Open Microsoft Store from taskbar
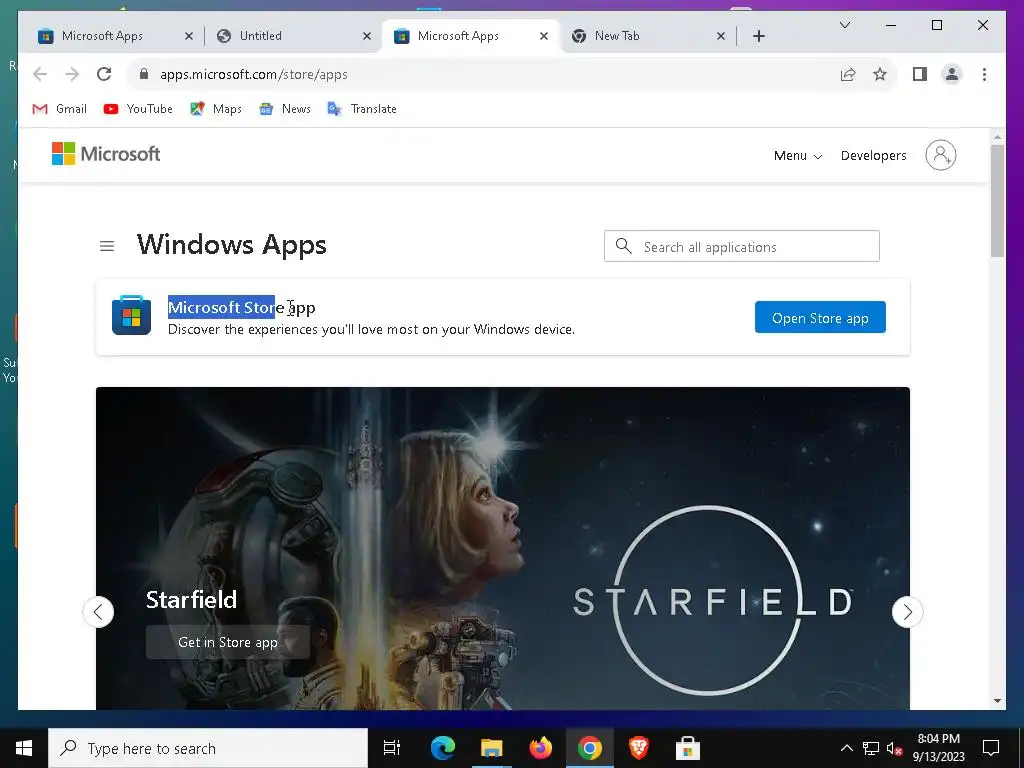This screenshot has width=1024, height=768. pyautogui.click(x=687, y=748)
